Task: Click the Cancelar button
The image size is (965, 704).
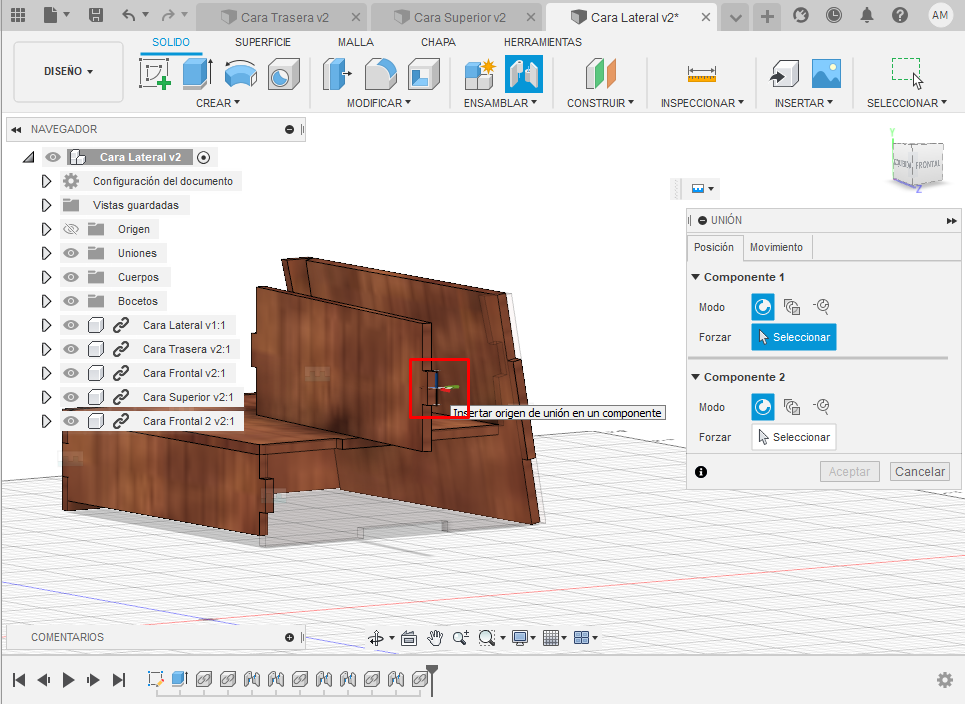Action: coord(919,471)
